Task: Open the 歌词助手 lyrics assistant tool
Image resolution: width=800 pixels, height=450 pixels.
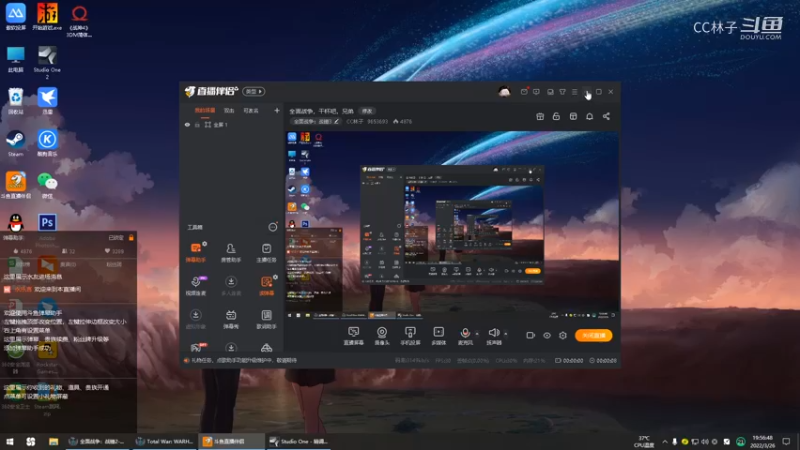Action: click(266, 319)
